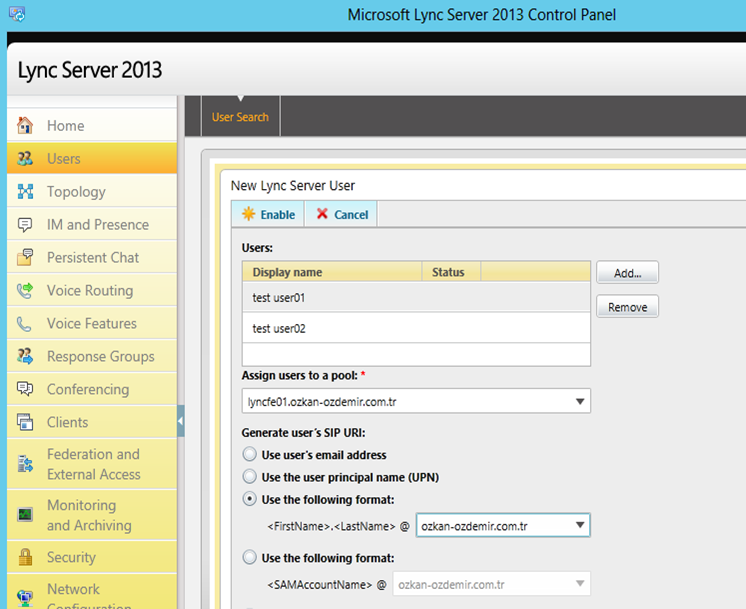This screenshot has height=609, width=746.
Task: Click the orange Enable star icon
Action: tap(248, 214)
